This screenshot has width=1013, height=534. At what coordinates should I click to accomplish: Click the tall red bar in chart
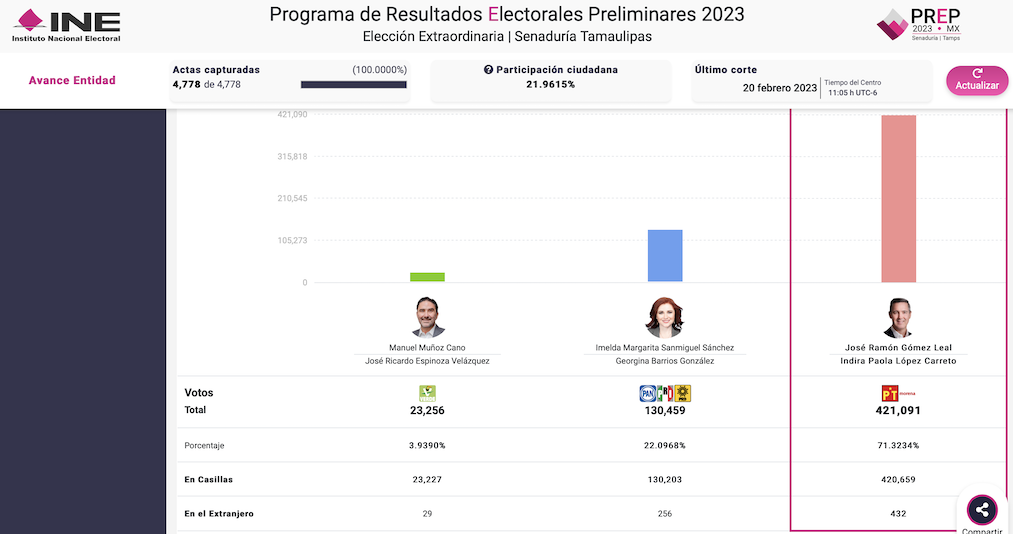[x=898, y=199]
